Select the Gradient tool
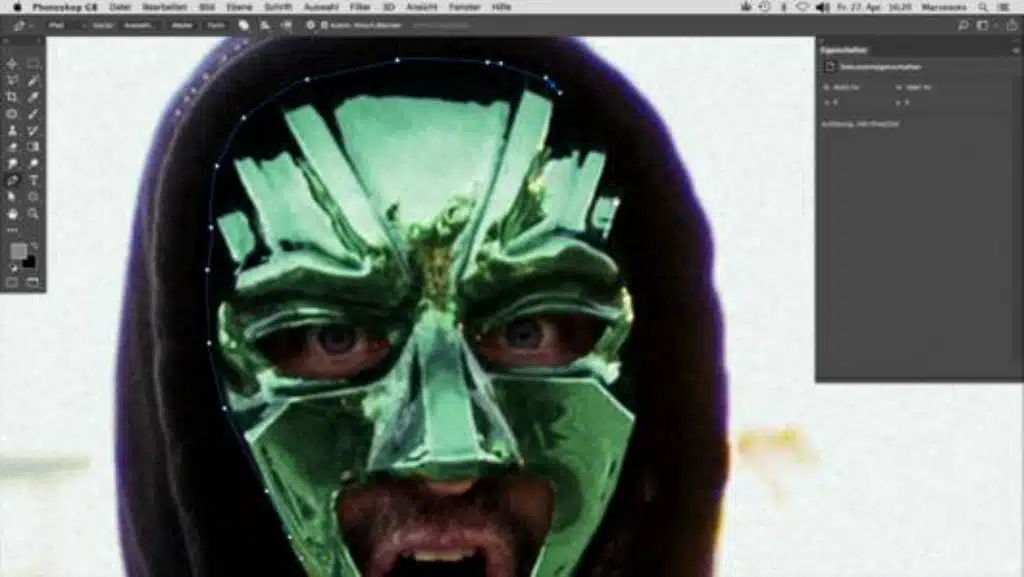This screenshot has height=577, width=1024. (x=33, y=147)
